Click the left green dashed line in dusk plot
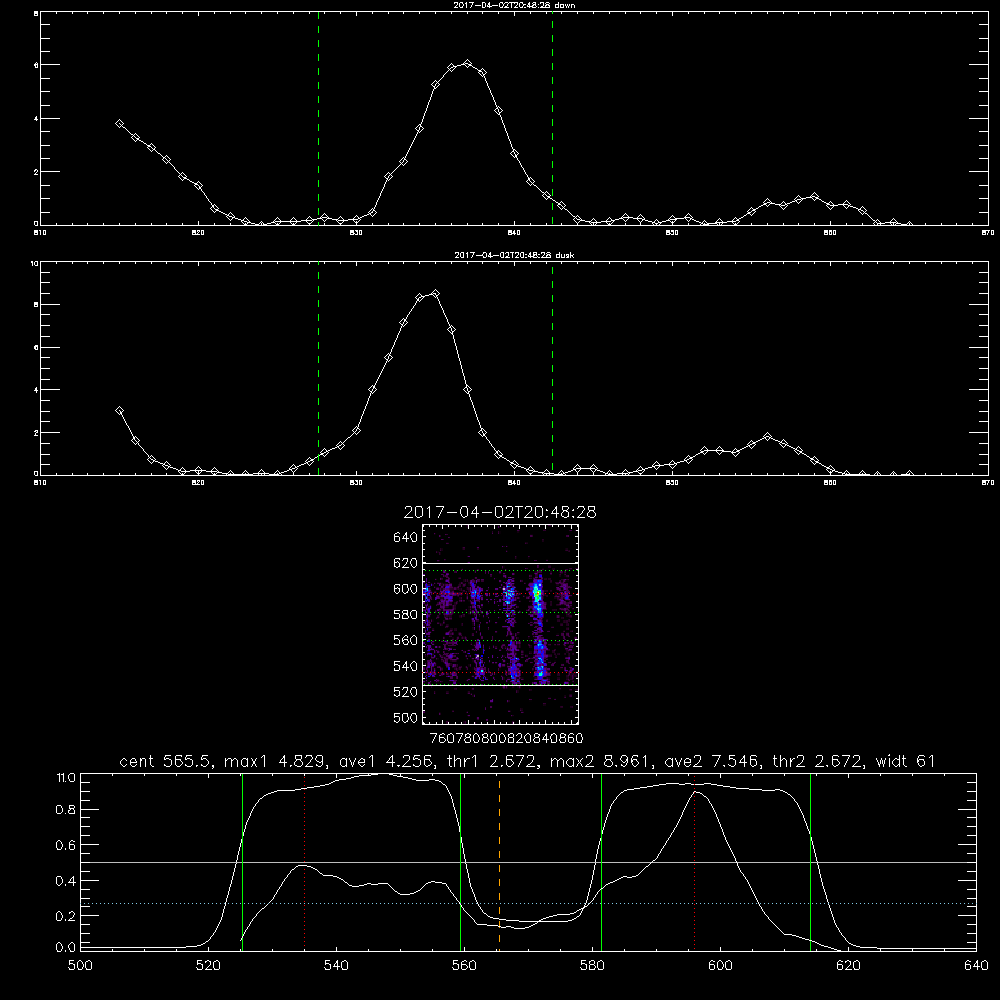The image size is (1000, 1000). (318, 369)
